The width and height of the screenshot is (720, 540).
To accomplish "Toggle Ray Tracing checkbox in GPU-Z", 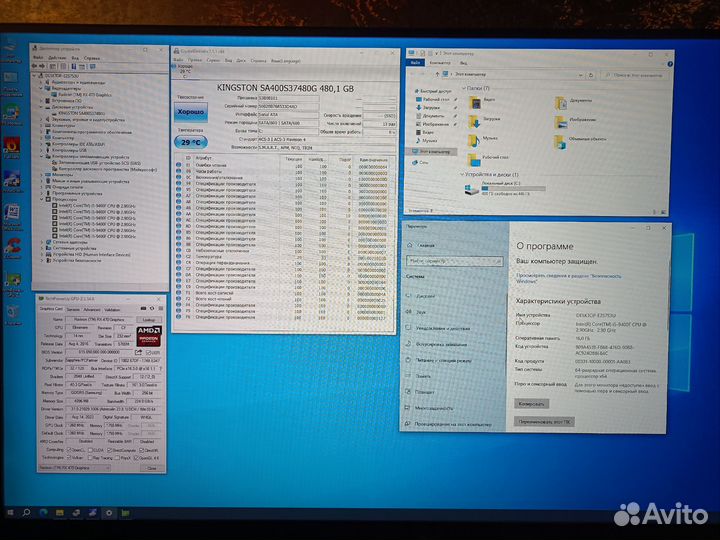I will [x=90, y=458].
